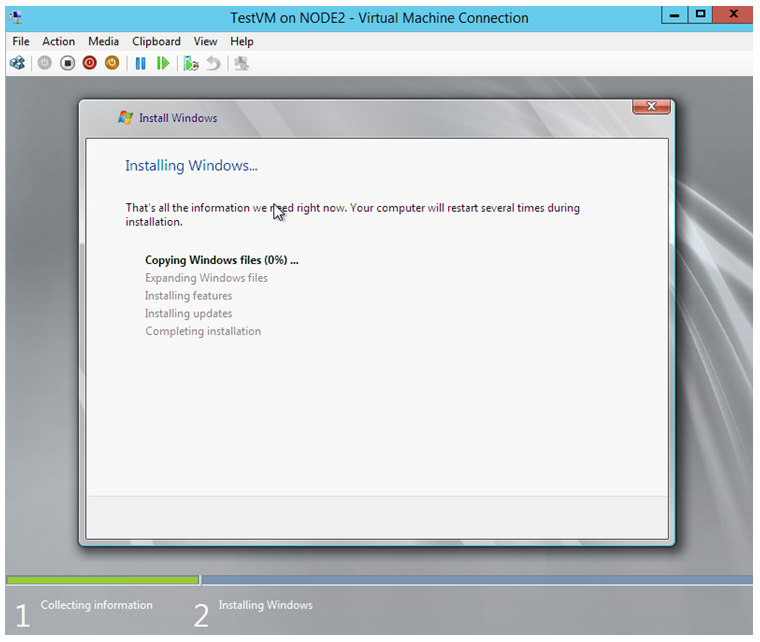Click the Install Windows logo icon
The width and height of the screenshot is (760, 642).
pos(126,118)
